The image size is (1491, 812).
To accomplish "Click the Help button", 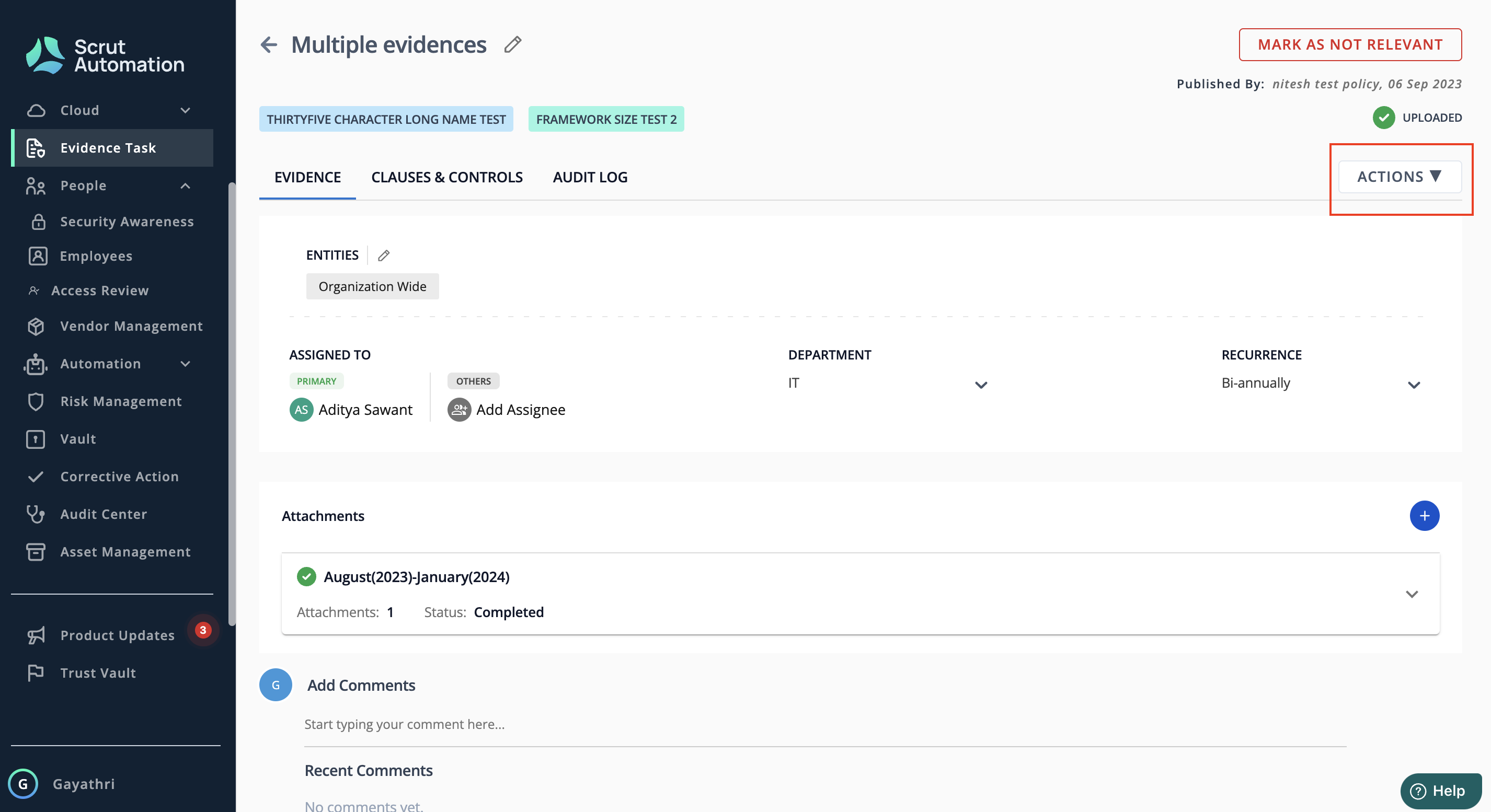I will point(1440,791).
